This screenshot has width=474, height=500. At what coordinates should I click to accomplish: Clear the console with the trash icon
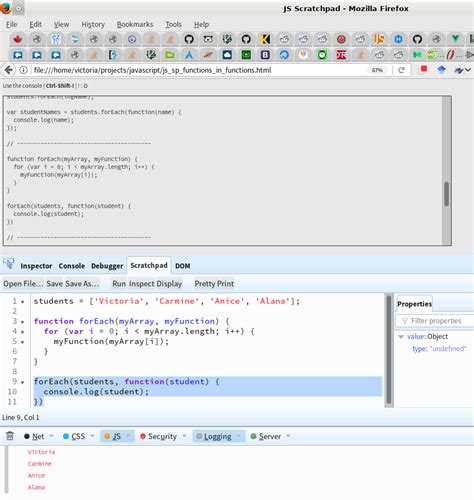(10, 436)
